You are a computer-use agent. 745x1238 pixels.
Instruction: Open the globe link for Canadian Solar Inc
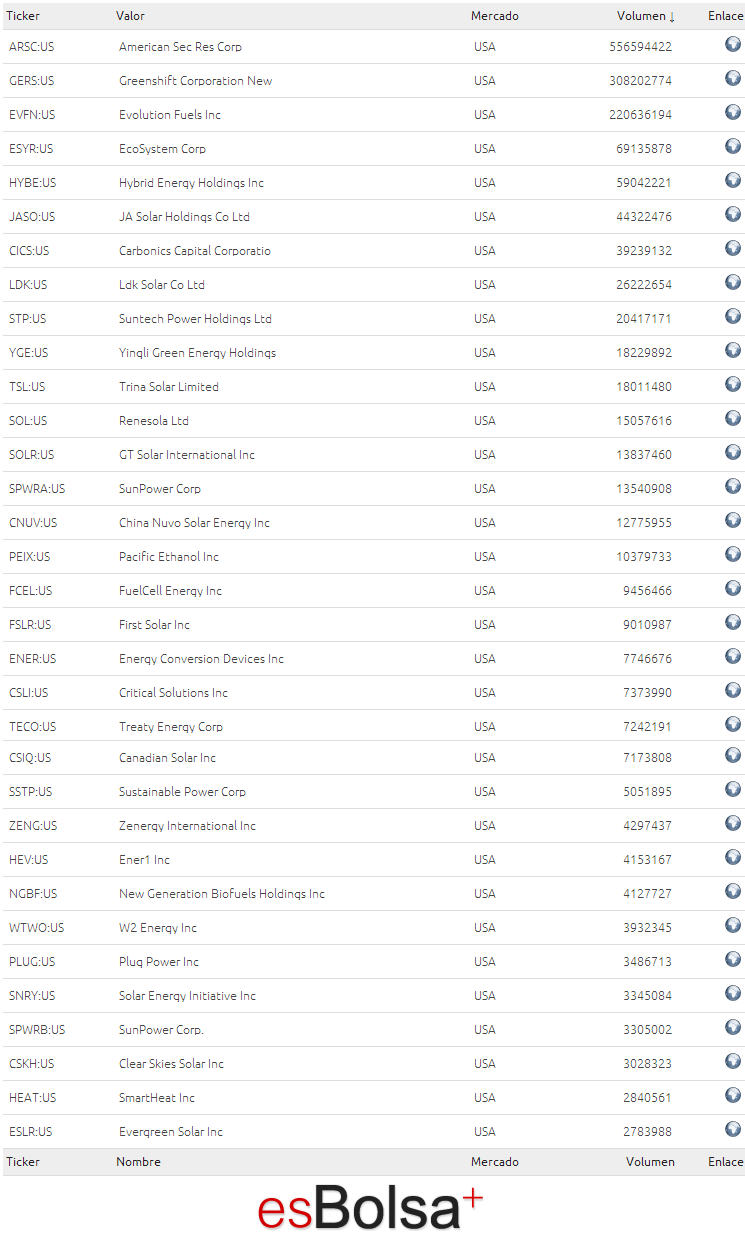point(733,755)
